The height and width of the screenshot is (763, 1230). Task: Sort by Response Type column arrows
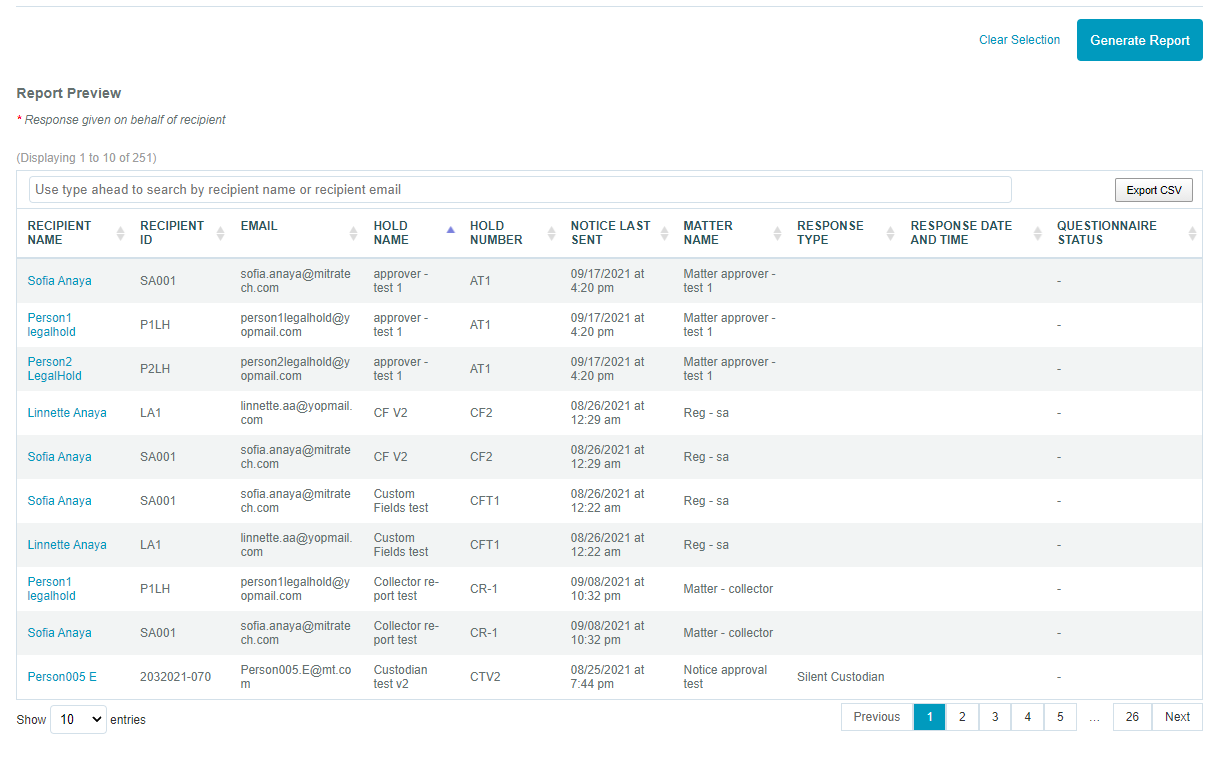pyautogui.click(x=891, y=233)
